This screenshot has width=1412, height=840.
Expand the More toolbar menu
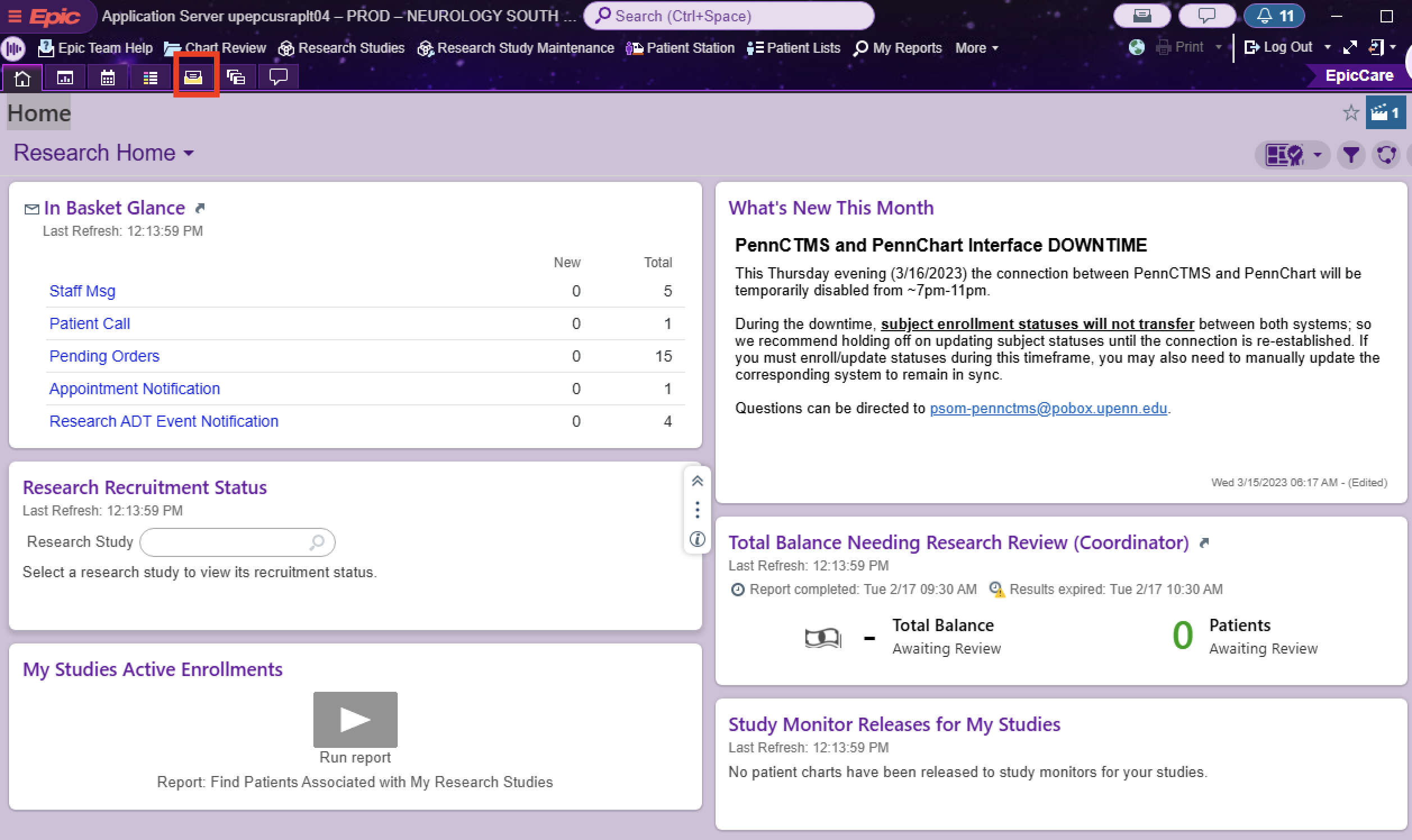pos(977,48)
